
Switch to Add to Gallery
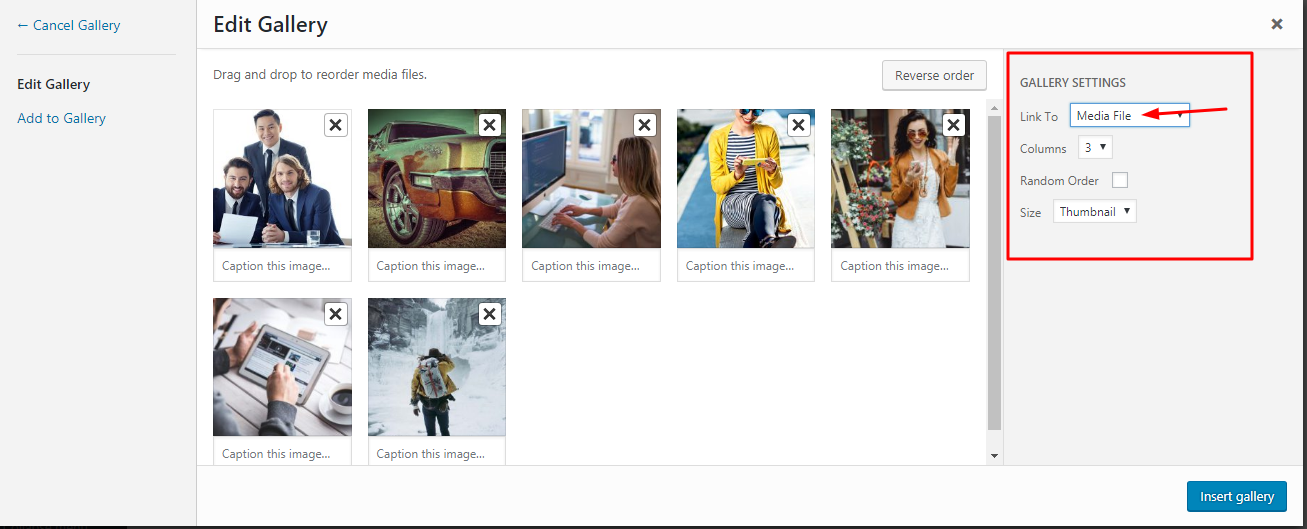[61, 118]
